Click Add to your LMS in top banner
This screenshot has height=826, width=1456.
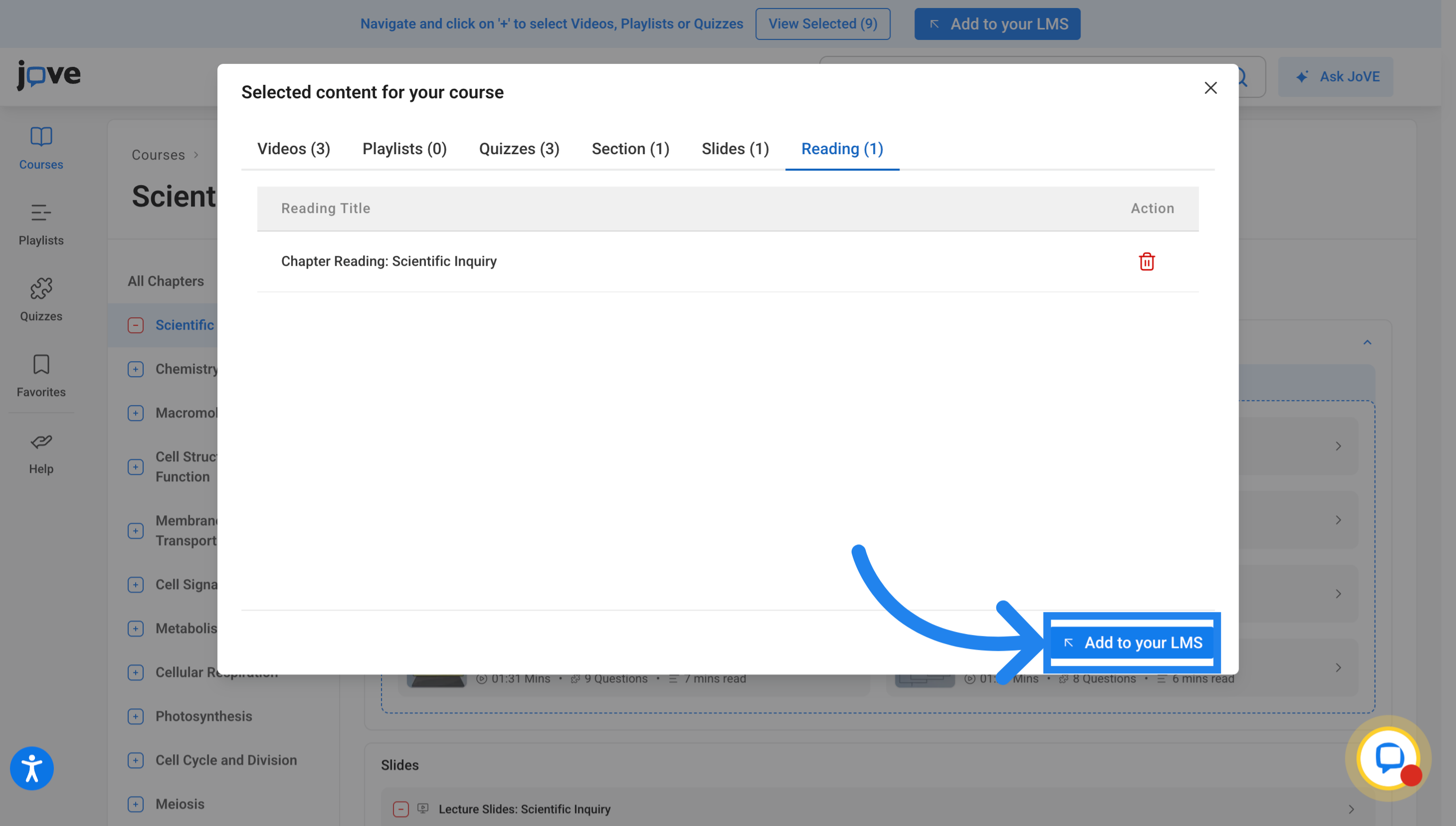click(x=997, y=24)
